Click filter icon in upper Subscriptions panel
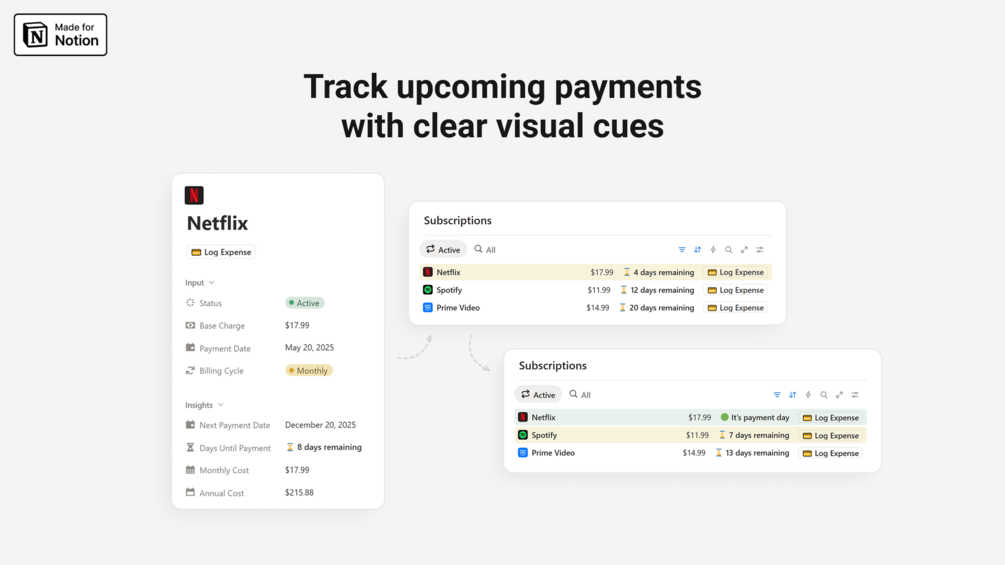 [682, 250]
